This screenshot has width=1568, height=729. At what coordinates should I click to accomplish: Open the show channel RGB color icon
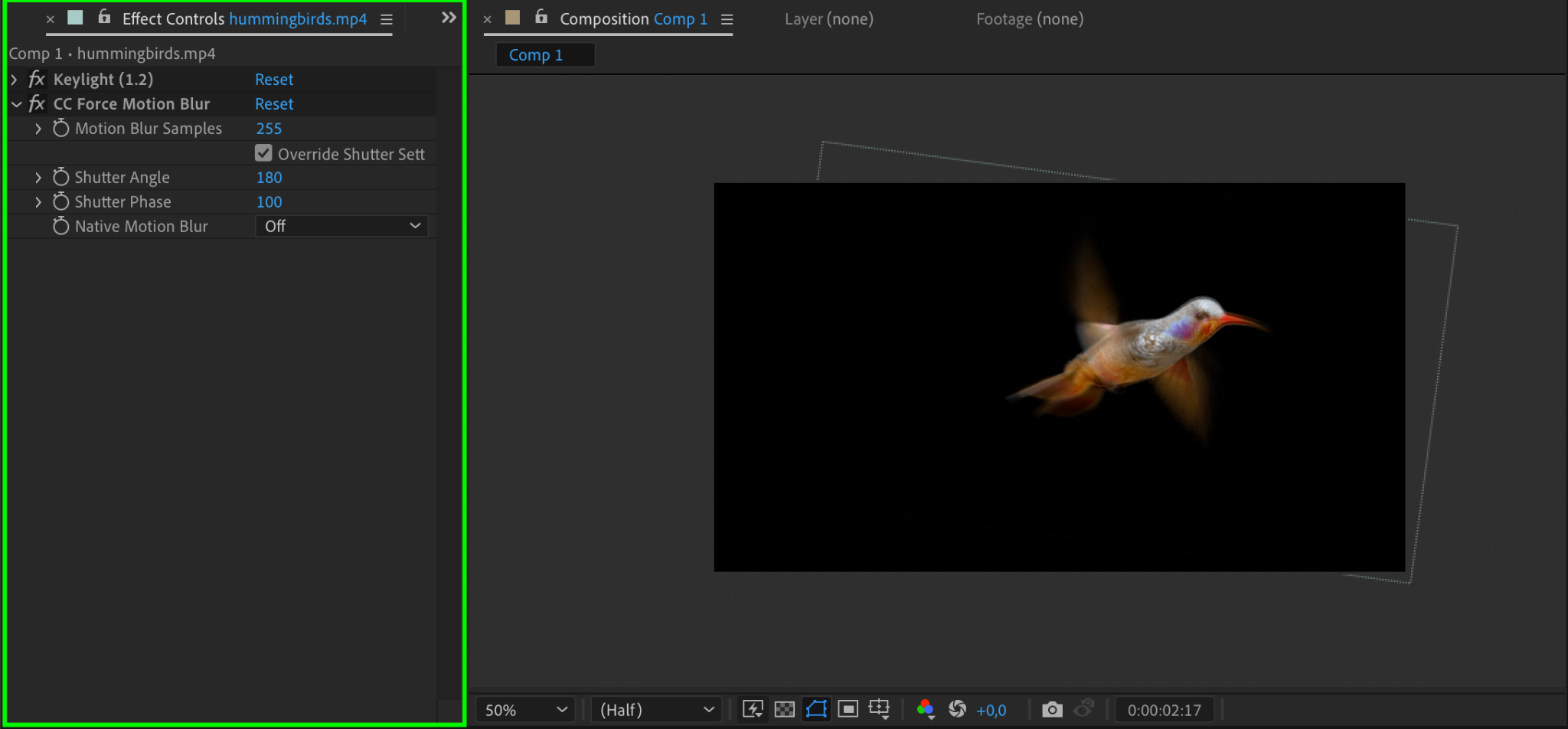(926, 709)
